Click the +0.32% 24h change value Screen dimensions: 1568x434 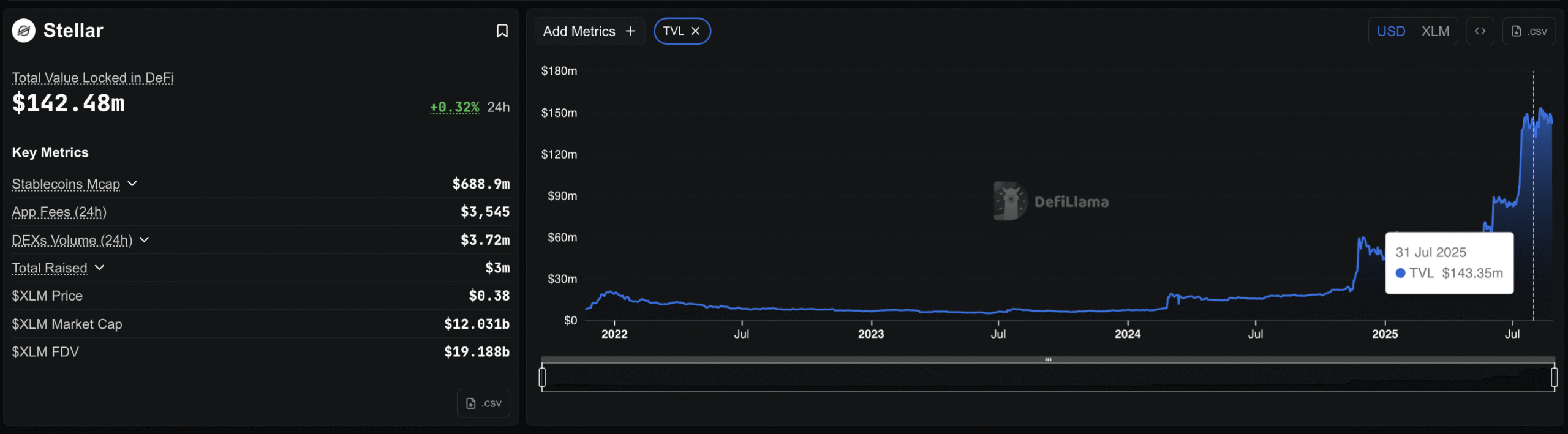[x=454, y=107]
